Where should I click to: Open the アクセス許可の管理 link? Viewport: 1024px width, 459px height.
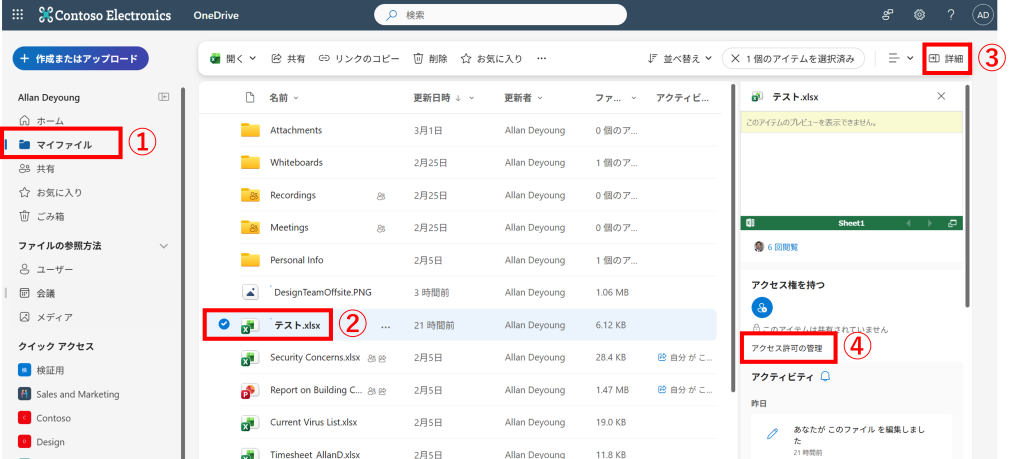click(x=787, y=348)
